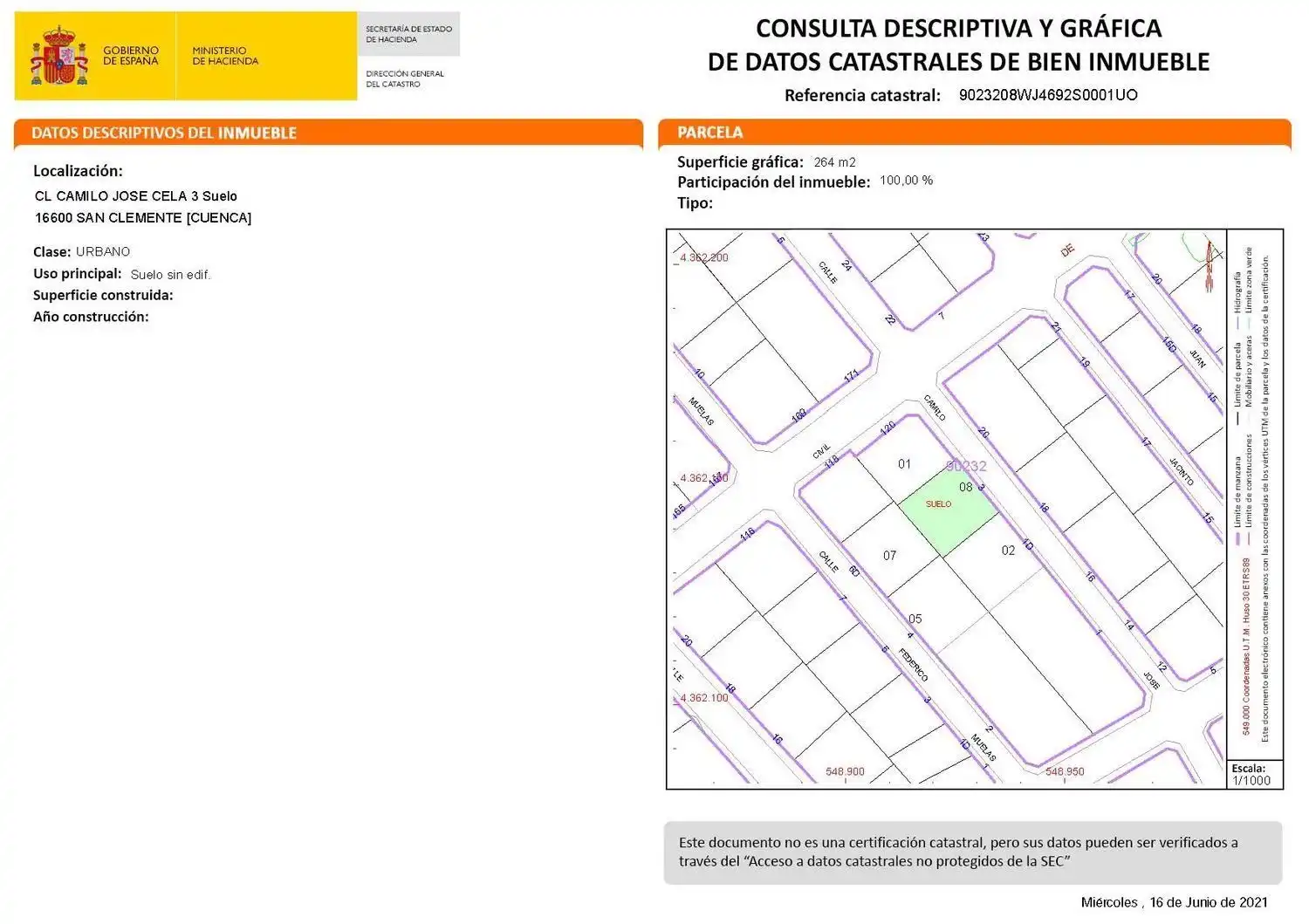Select the green highlighted SUELO parcel
Viewport: 1309px width, 924px height.
point(949,513)
